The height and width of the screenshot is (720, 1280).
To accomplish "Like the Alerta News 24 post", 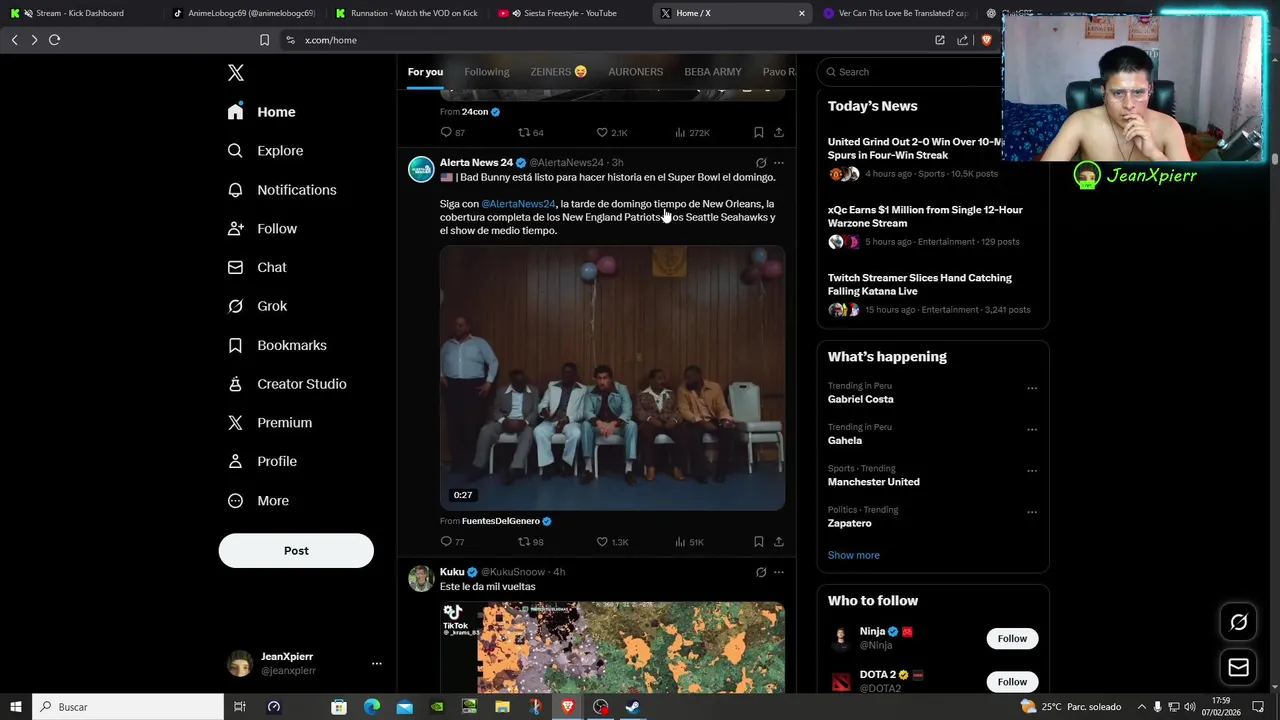I will (602, 542).
